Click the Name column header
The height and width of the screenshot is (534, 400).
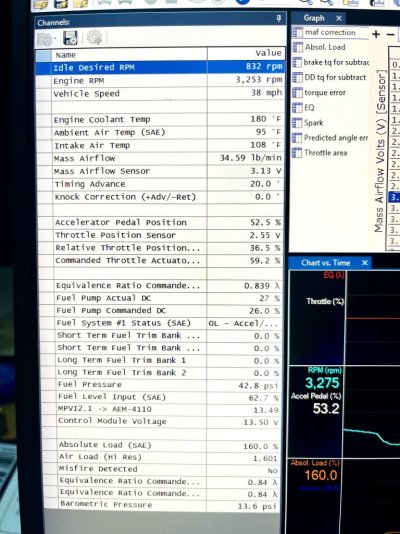point(129,55)
